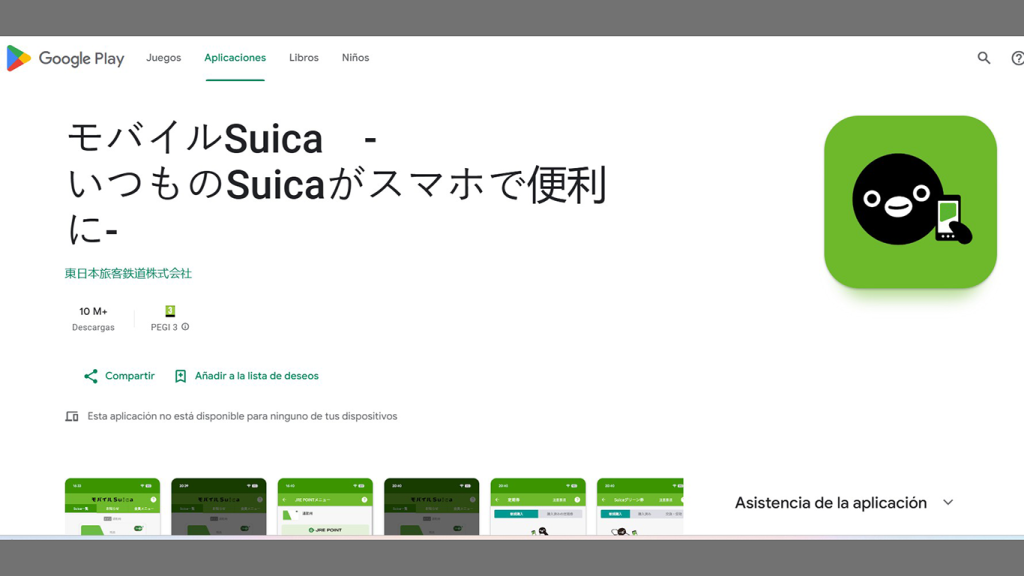
Task: Open the JRE POINT screenshot thumbnail
Action: point(325,507)
